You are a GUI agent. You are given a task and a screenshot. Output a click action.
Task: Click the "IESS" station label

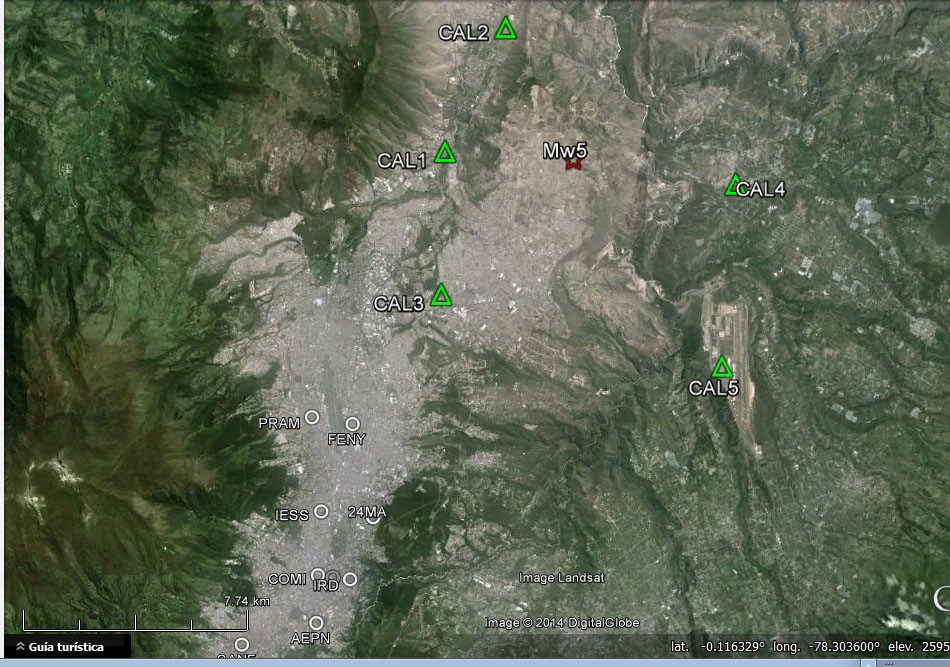(x=292, y=515)
